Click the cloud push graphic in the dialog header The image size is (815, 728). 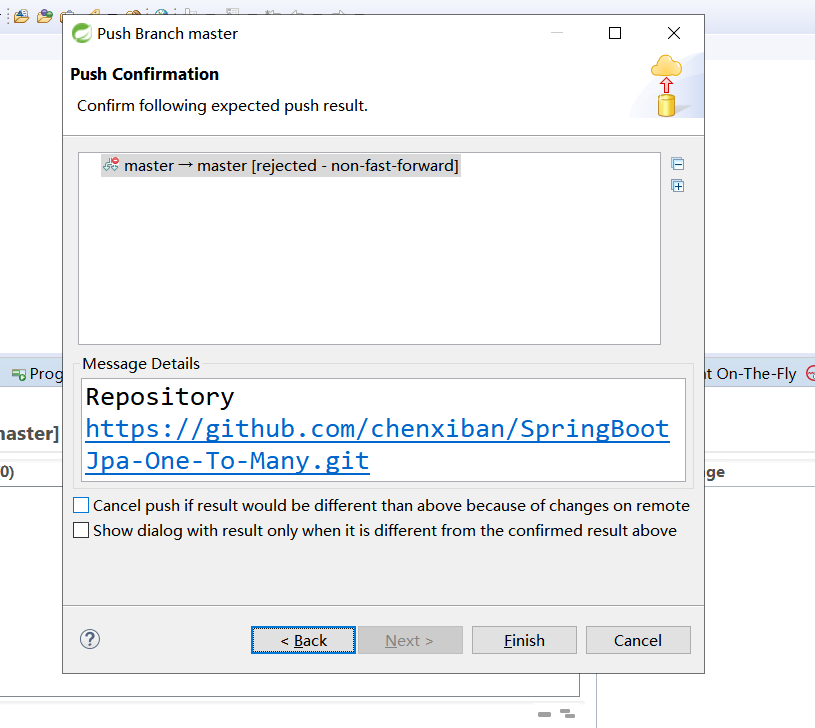665,85
